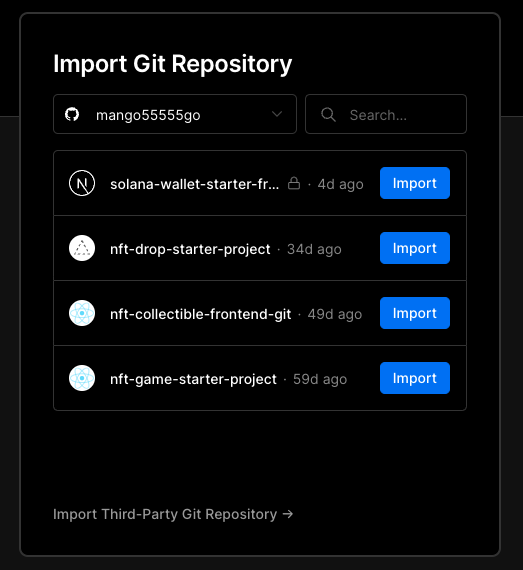
Task: Import the nft-game-starter-project repository
Action: (x=415, y=378)
